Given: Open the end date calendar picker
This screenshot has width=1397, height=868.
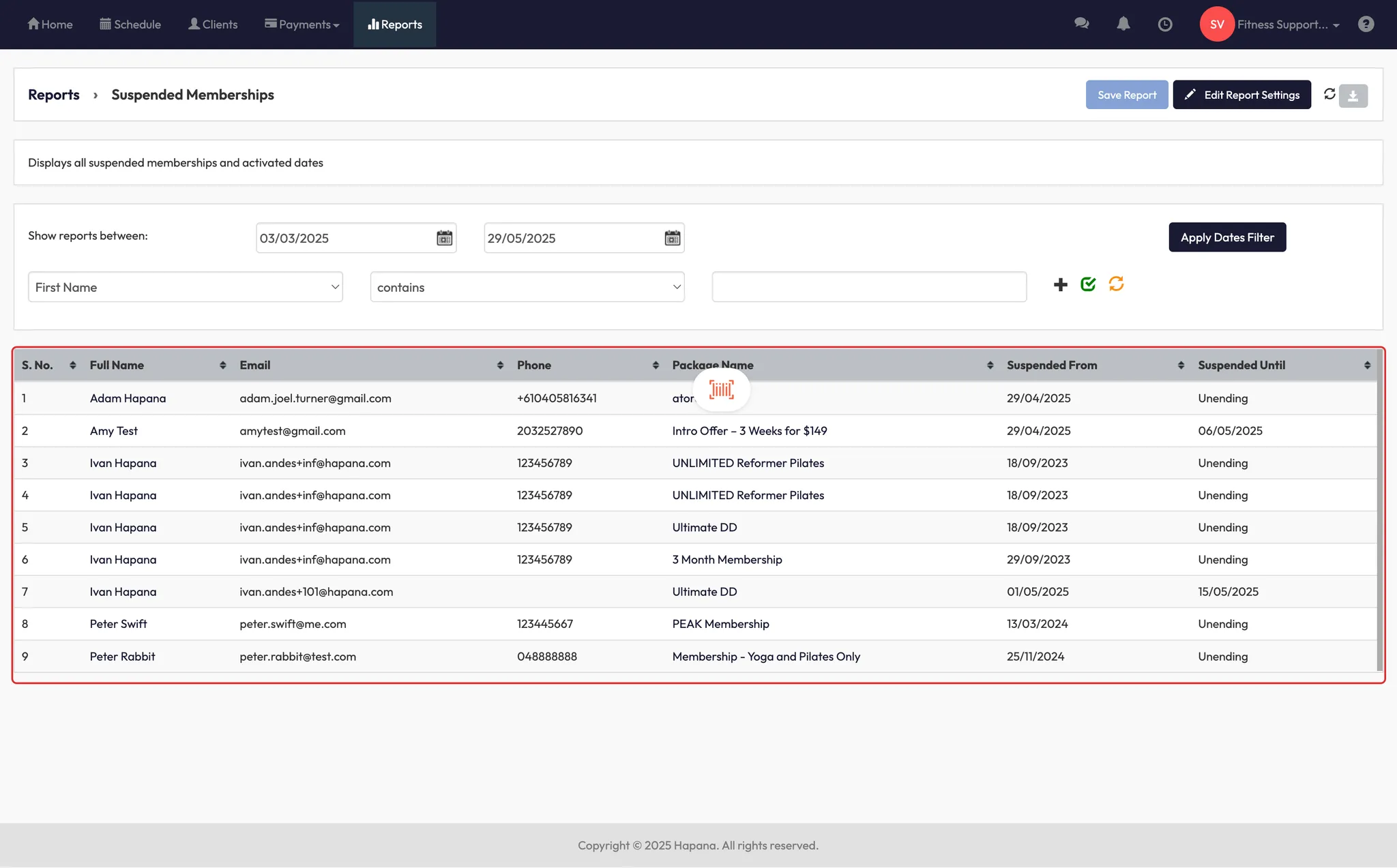Looking at the screenshot, I should click(x=672, y=238).
